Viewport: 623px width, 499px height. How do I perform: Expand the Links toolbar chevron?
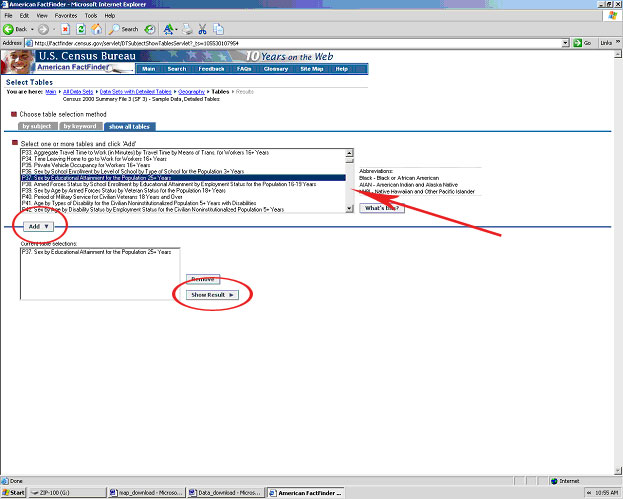618,42
